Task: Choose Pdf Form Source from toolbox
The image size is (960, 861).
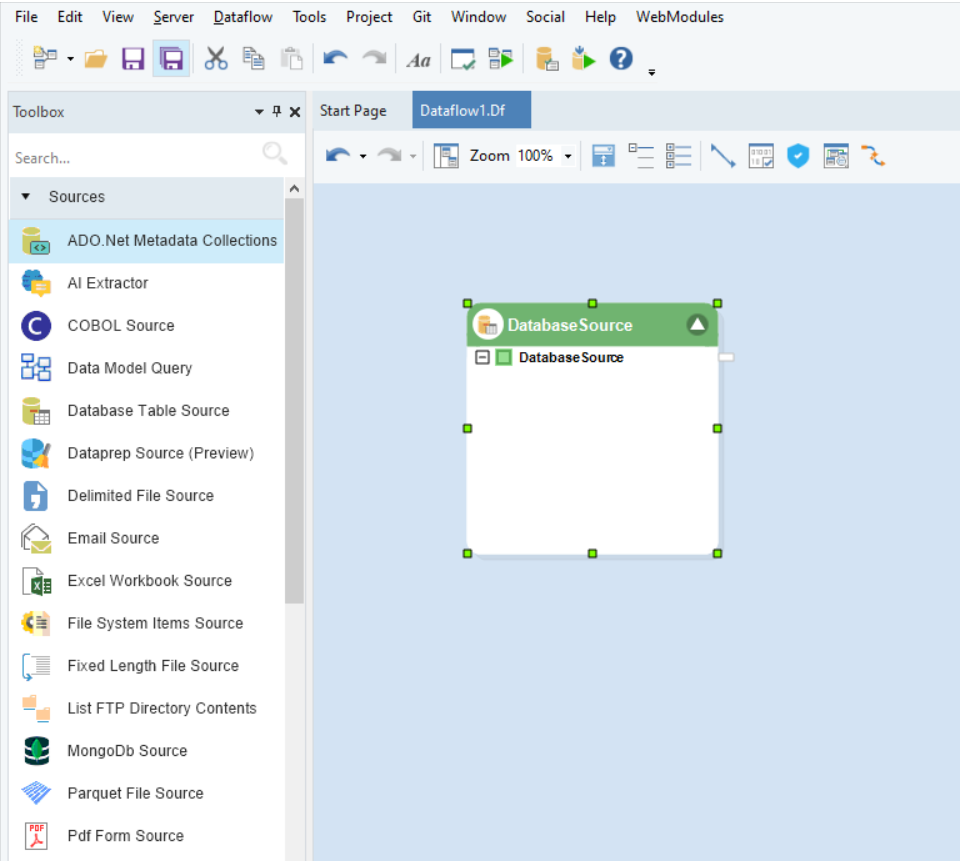Action: click(x=125, y=836)
